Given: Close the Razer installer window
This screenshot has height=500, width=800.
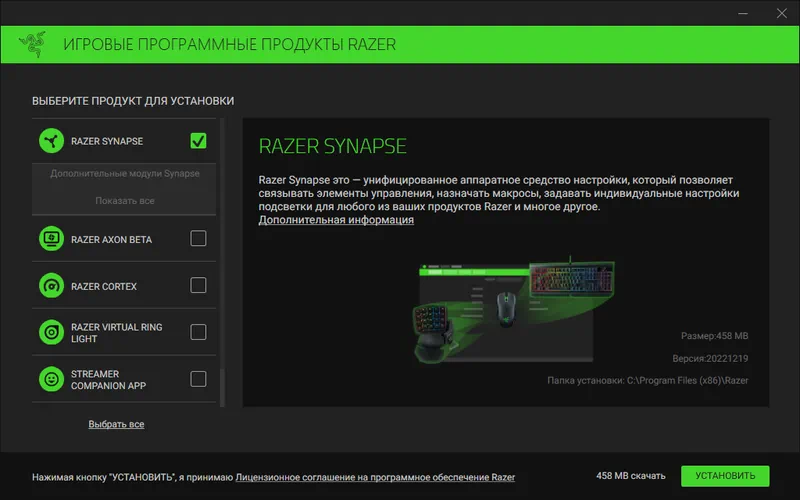Looking at the screenshot, I should [782, 13].
